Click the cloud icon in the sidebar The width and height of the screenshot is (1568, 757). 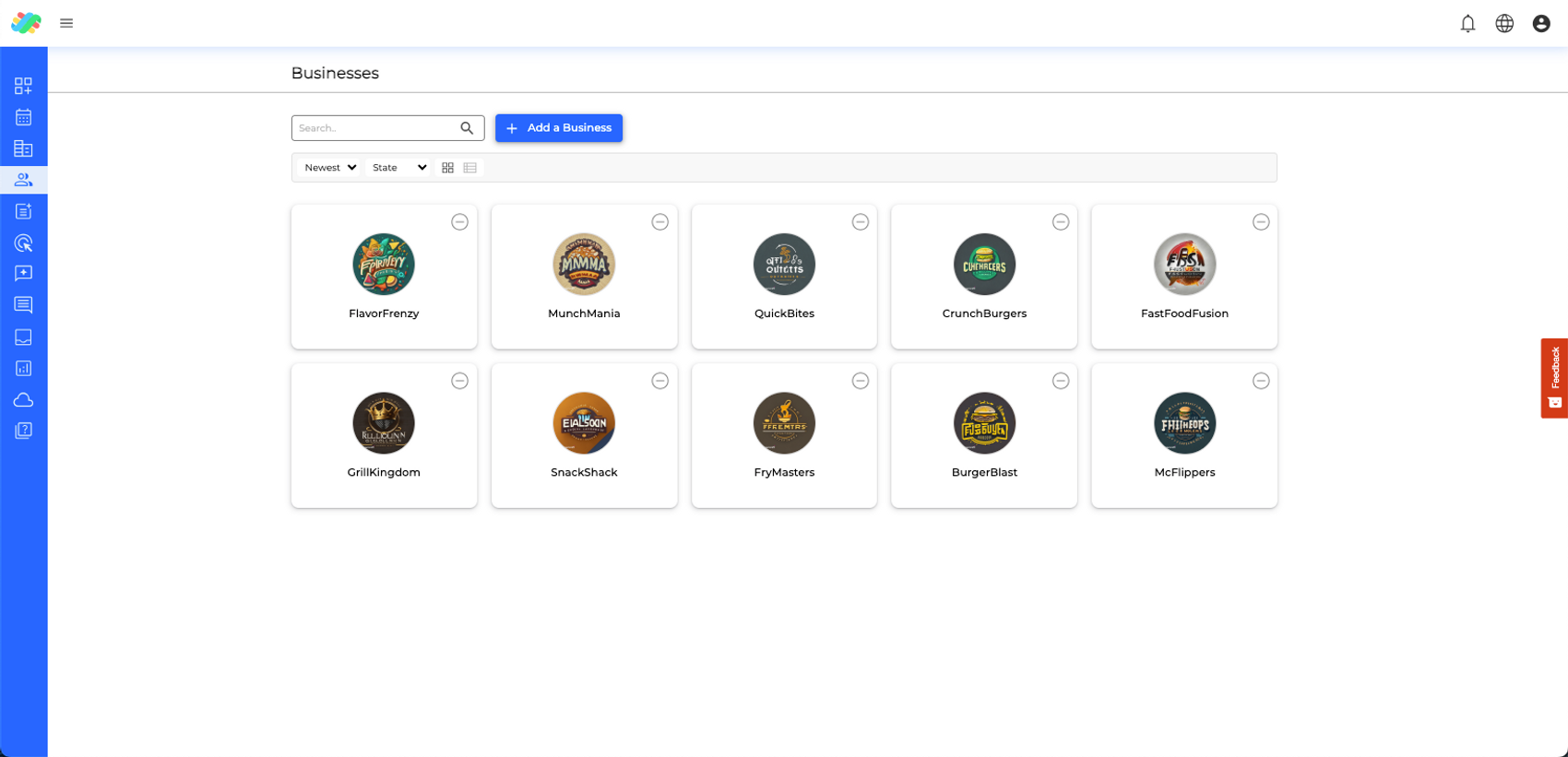[x=23, y=400]
